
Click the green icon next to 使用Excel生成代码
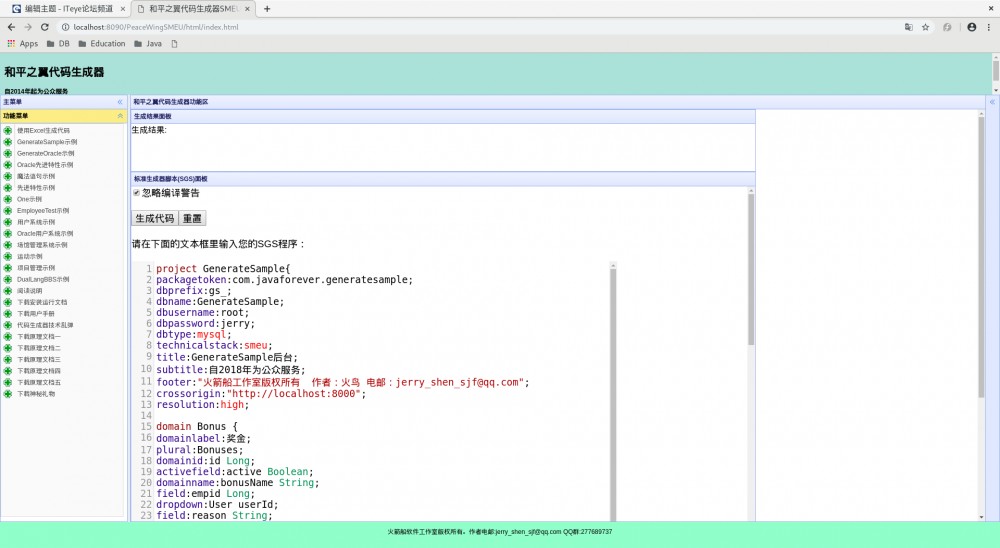[8, 130]
